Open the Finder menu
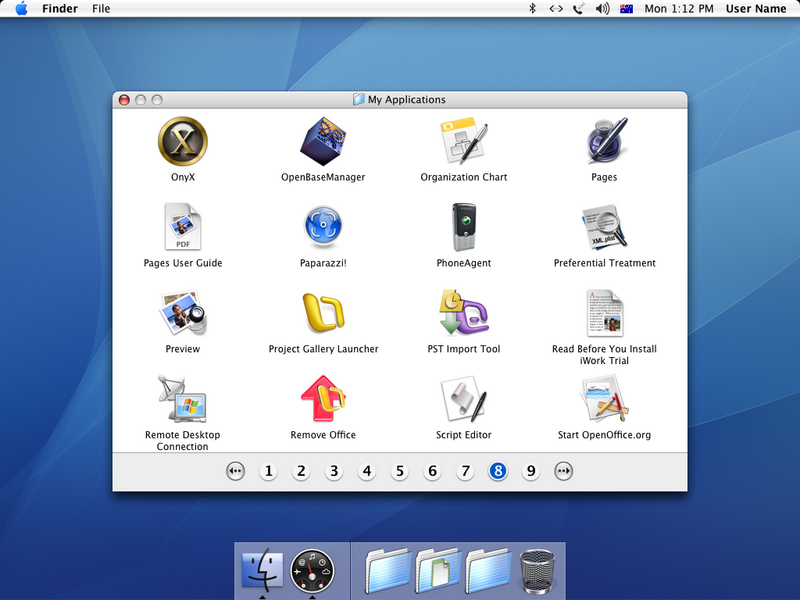800x600 pixels. 60,9
